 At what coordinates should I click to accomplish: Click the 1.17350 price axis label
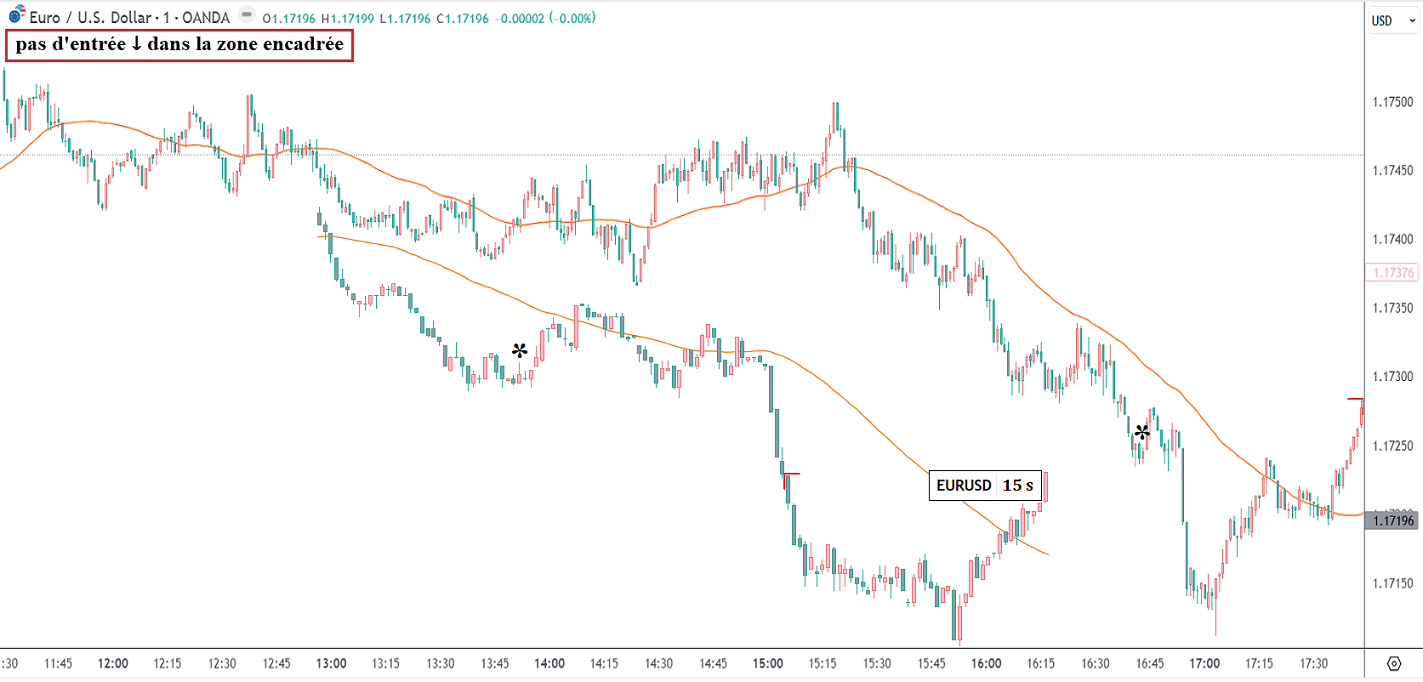pos(1393,308)
